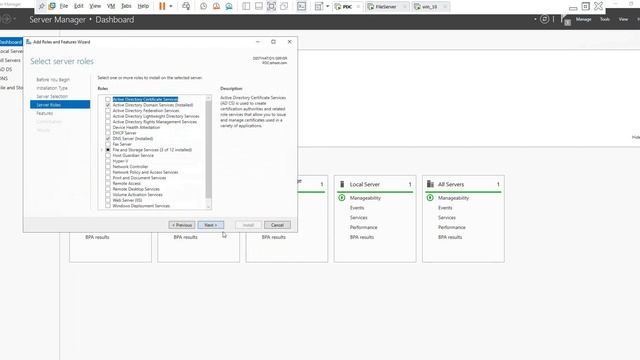Image resolution: width=640 pixels, height=360 pixels.
Task: Send Ctrl+Alt+Del to the virtual machine
Action: pyautogui.click(x=186, y=6)
